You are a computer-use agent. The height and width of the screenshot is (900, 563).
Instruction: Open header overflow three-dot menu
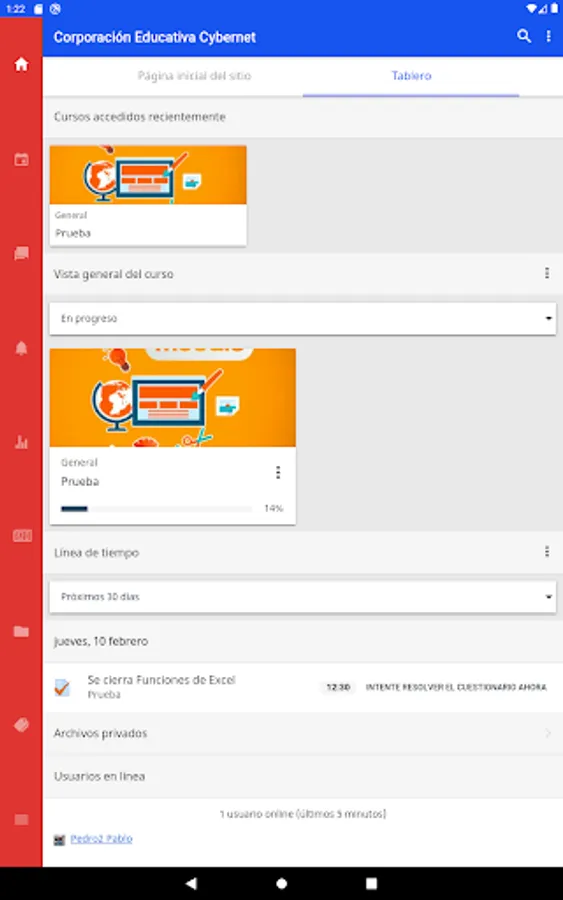tap(549, 36)
